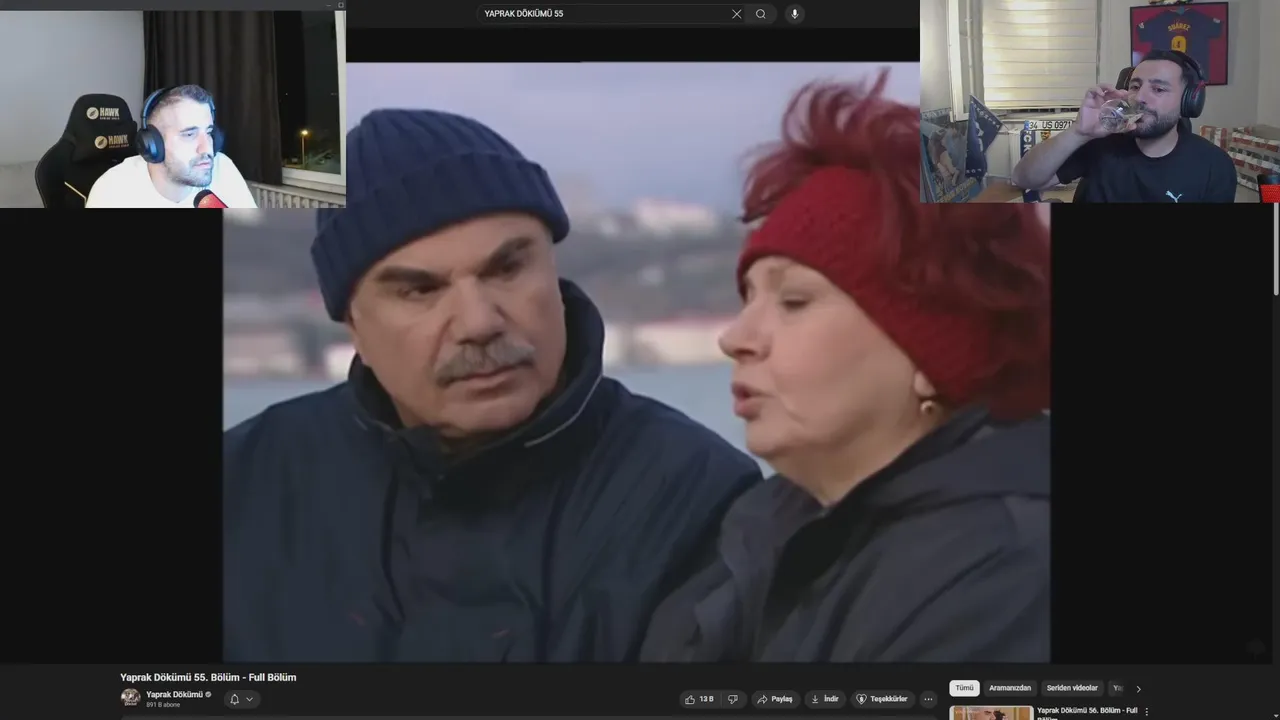Viewport: 1280px width, 720px height.
Task: Click the magnifier search button
Action: click(x=761, y=14)
